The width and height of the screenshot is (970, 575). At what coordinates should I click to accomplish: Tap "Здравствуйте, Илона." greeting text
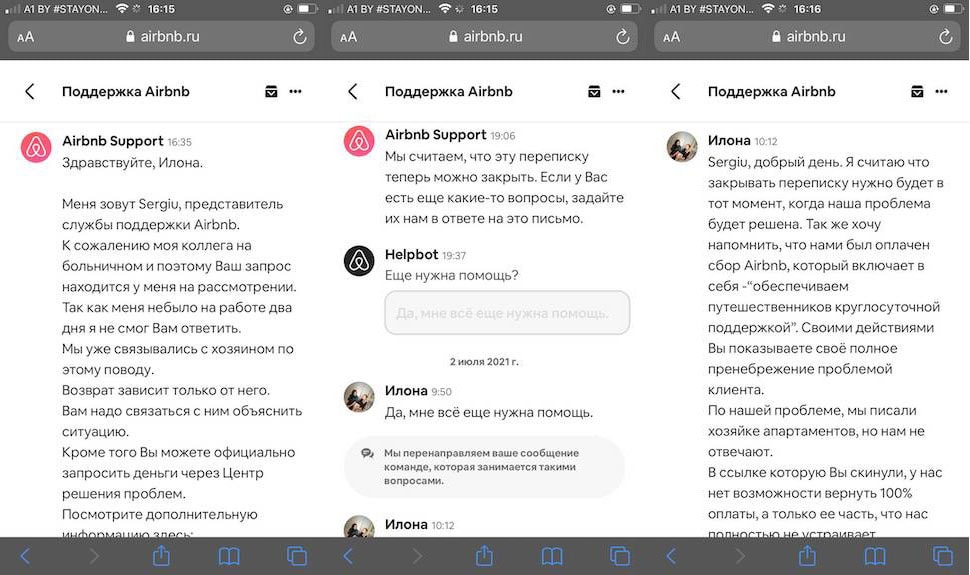pos(132,163)
